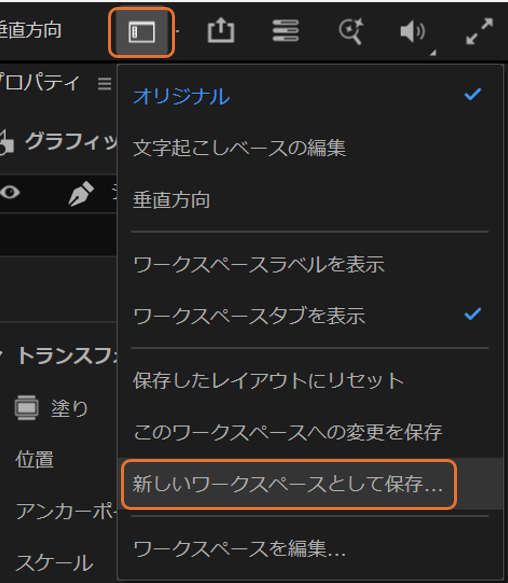Choose 新しいワークスペースとして保存...
Viewport: 508px width, 583px height.
tap(289, 484)
